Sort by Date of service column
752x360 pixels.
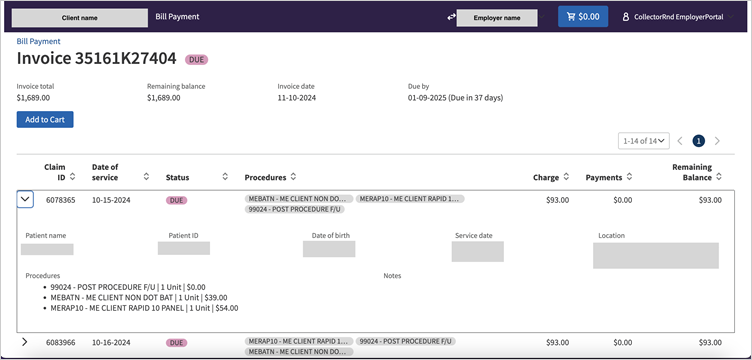click(147, 177)
